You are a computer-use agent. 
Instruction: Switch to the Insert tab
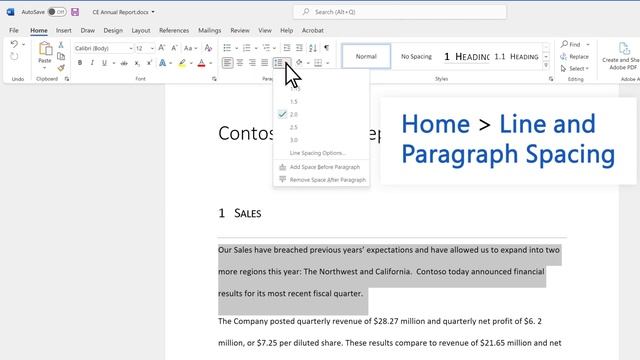(x=64, y=30)
